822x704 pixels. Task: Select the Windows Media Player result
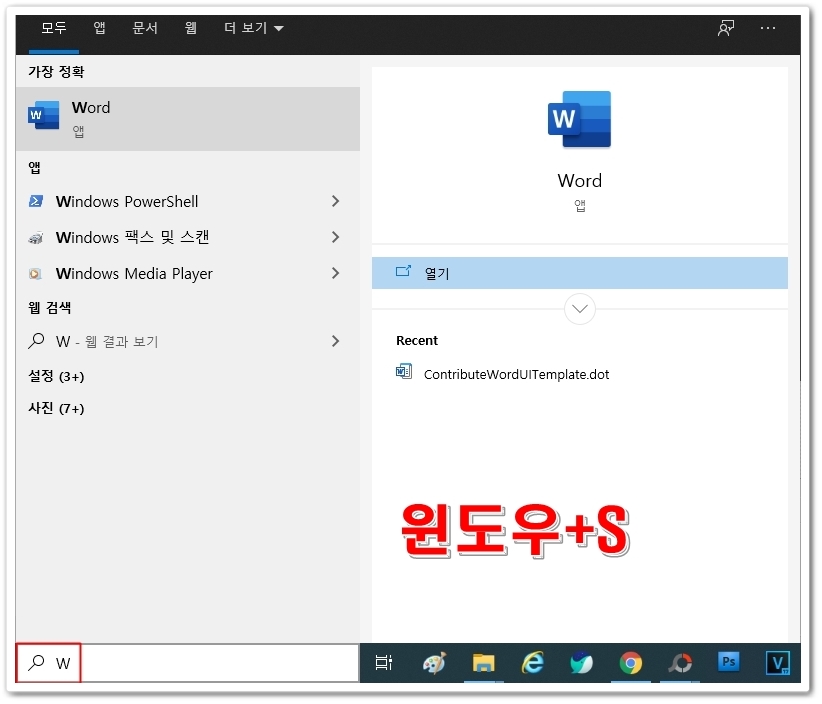coord(188,273)
